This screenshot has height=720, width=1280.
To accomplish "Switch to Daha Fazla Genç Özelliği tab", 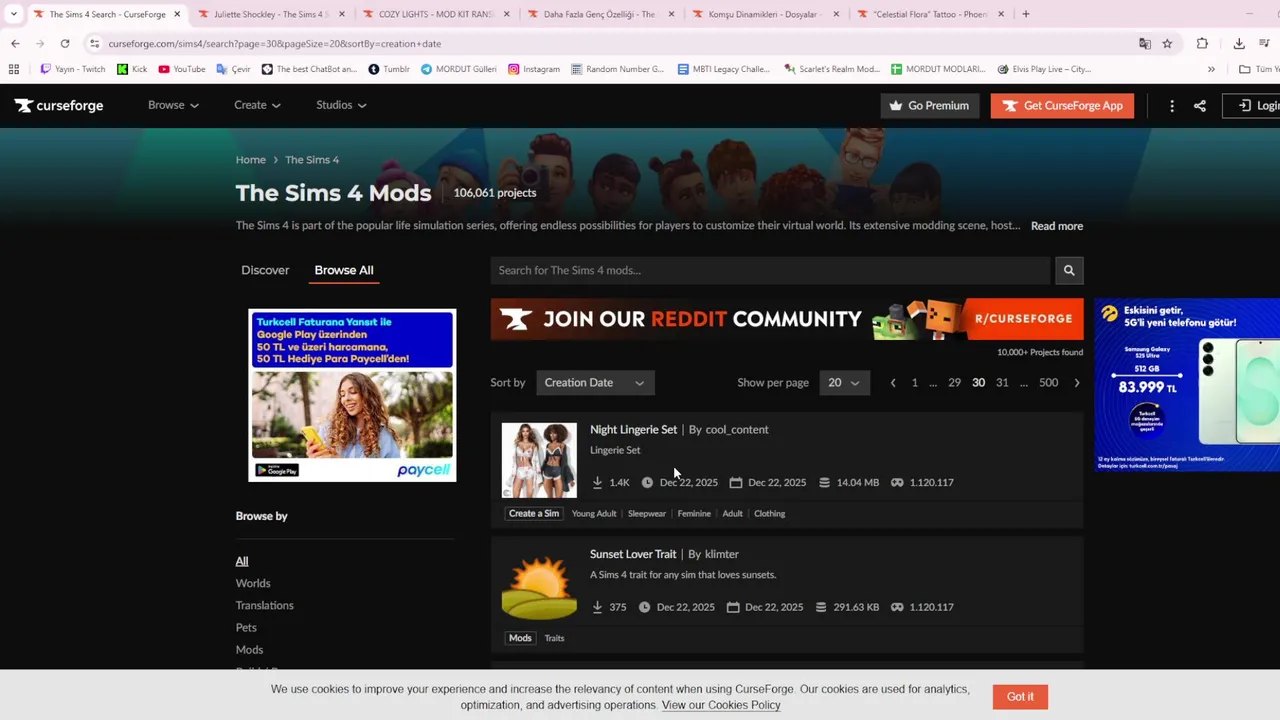I will 598,14.
